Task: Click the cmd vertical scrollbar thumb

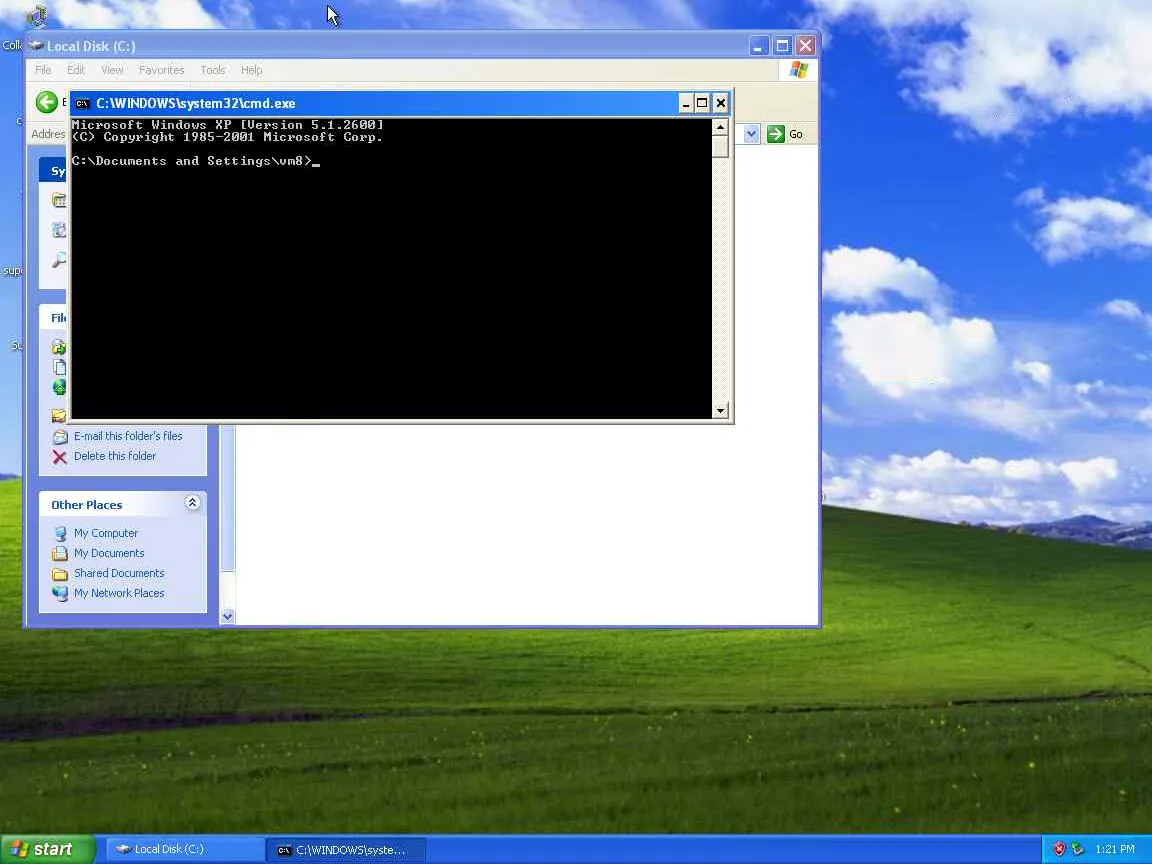Action: [x=720, y=146]
